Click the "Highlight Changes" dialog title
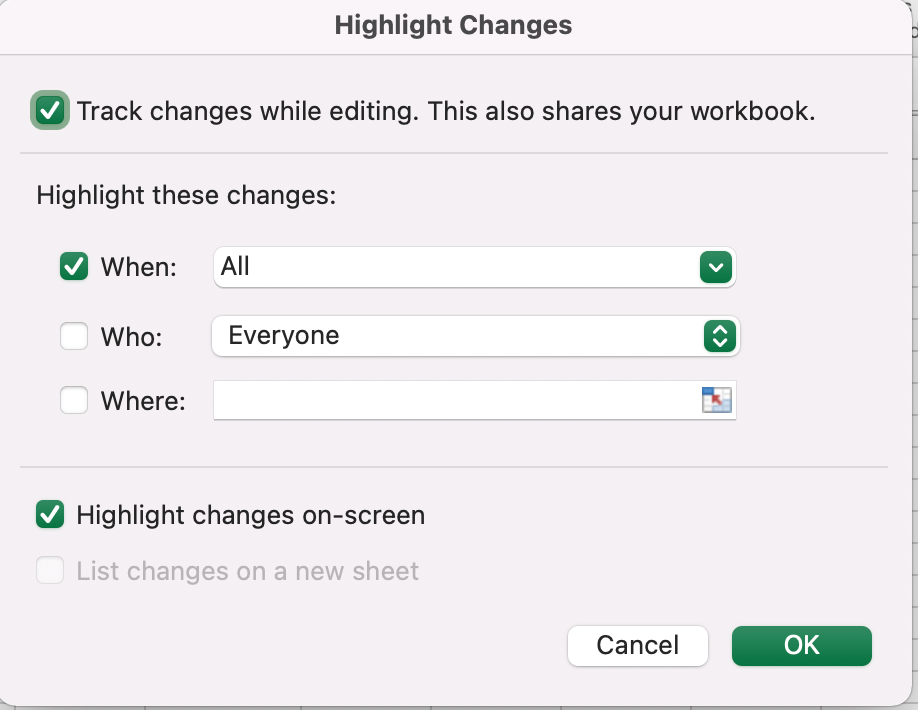 (x=453, y=25)
